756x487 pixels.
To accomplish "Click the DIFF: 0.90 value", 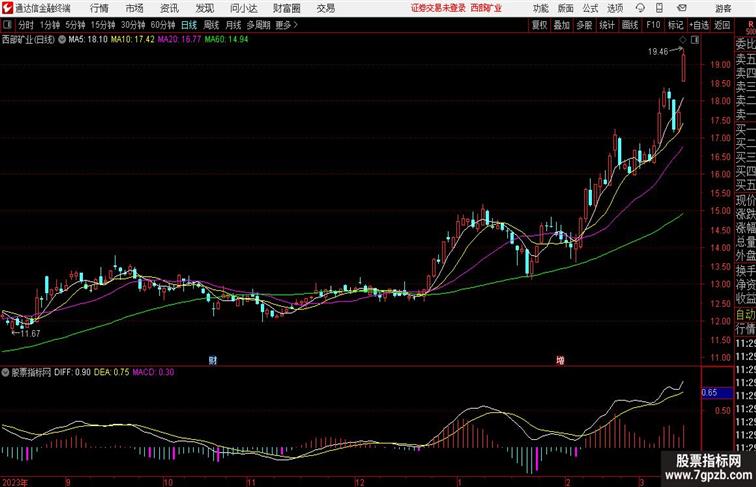I will pyautogui.click(x=72, y=372).
